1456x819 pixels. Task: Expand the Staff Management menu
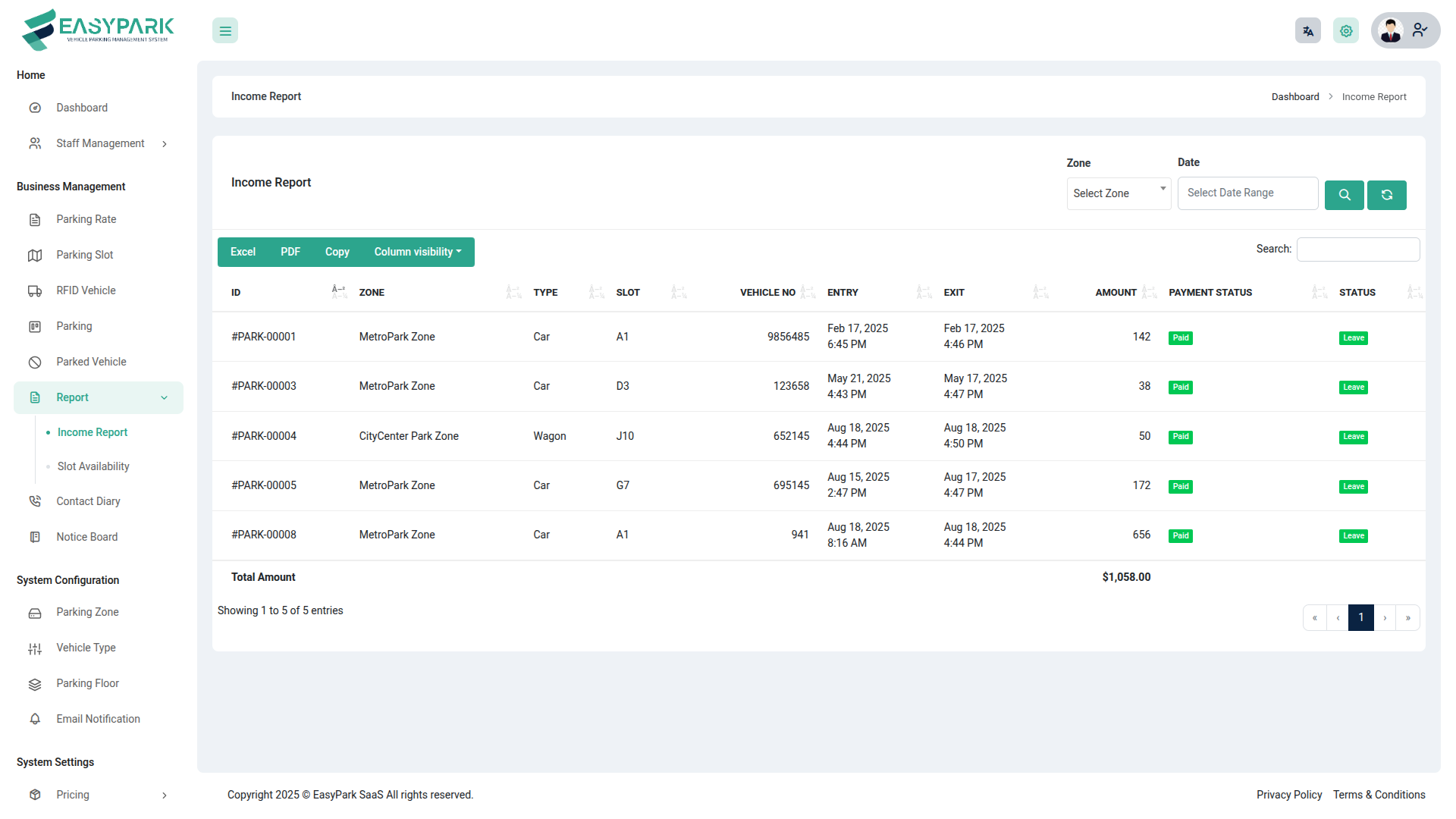pos(100,143)
